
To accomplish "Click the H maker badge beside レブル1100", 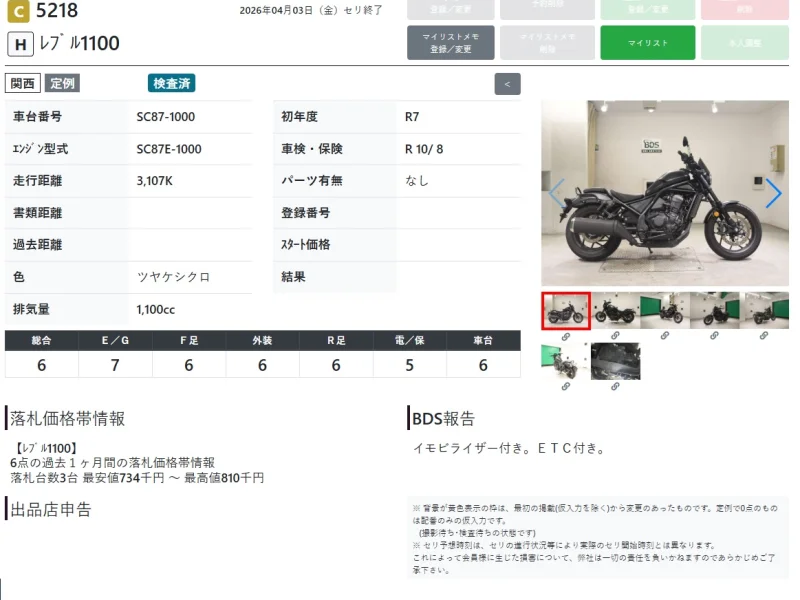I will point(20,44).
